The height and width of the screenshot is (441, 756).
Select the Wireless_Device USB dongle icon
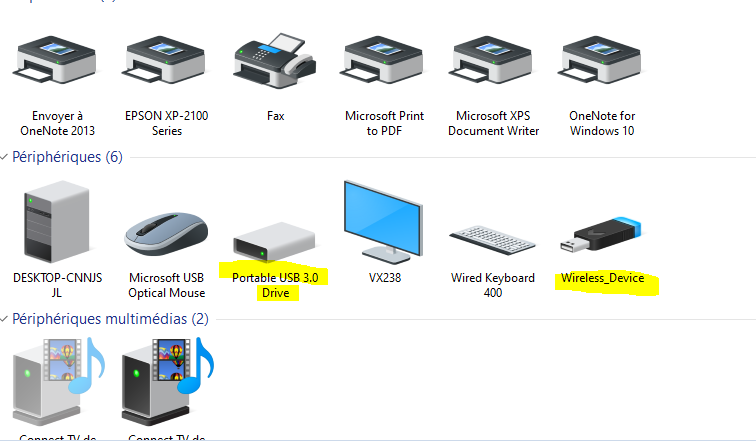(x=601, y=235)
